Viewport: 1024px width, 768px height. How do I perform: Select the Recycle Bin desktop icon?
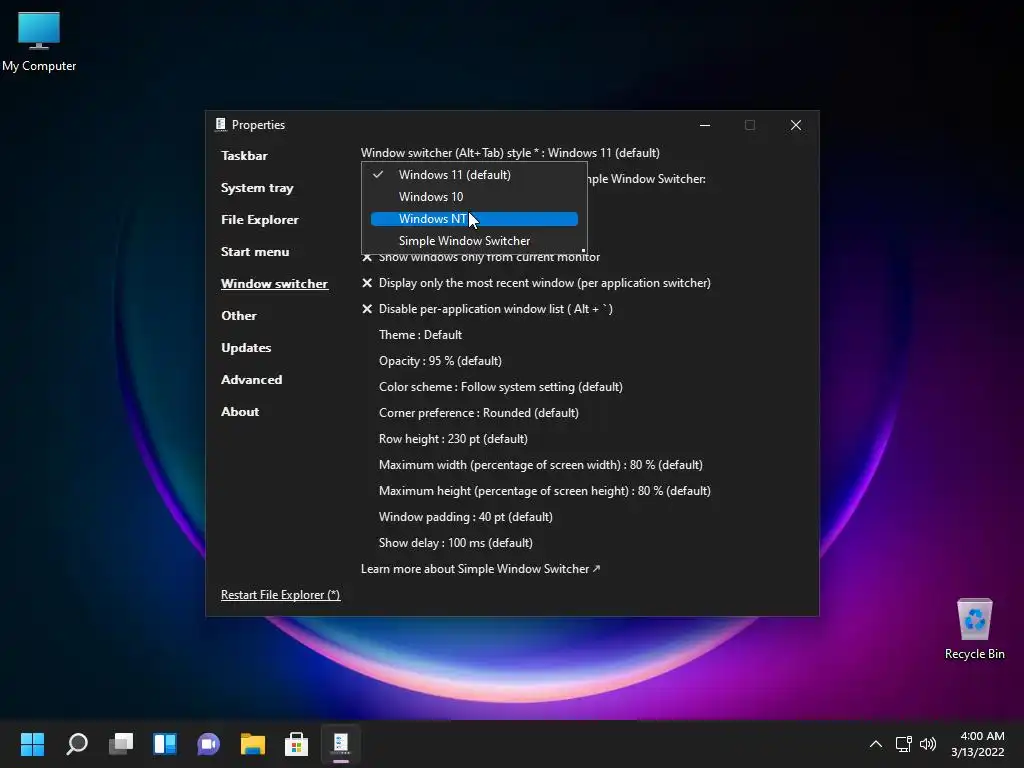pyautogui.click(x=974, y=629)
